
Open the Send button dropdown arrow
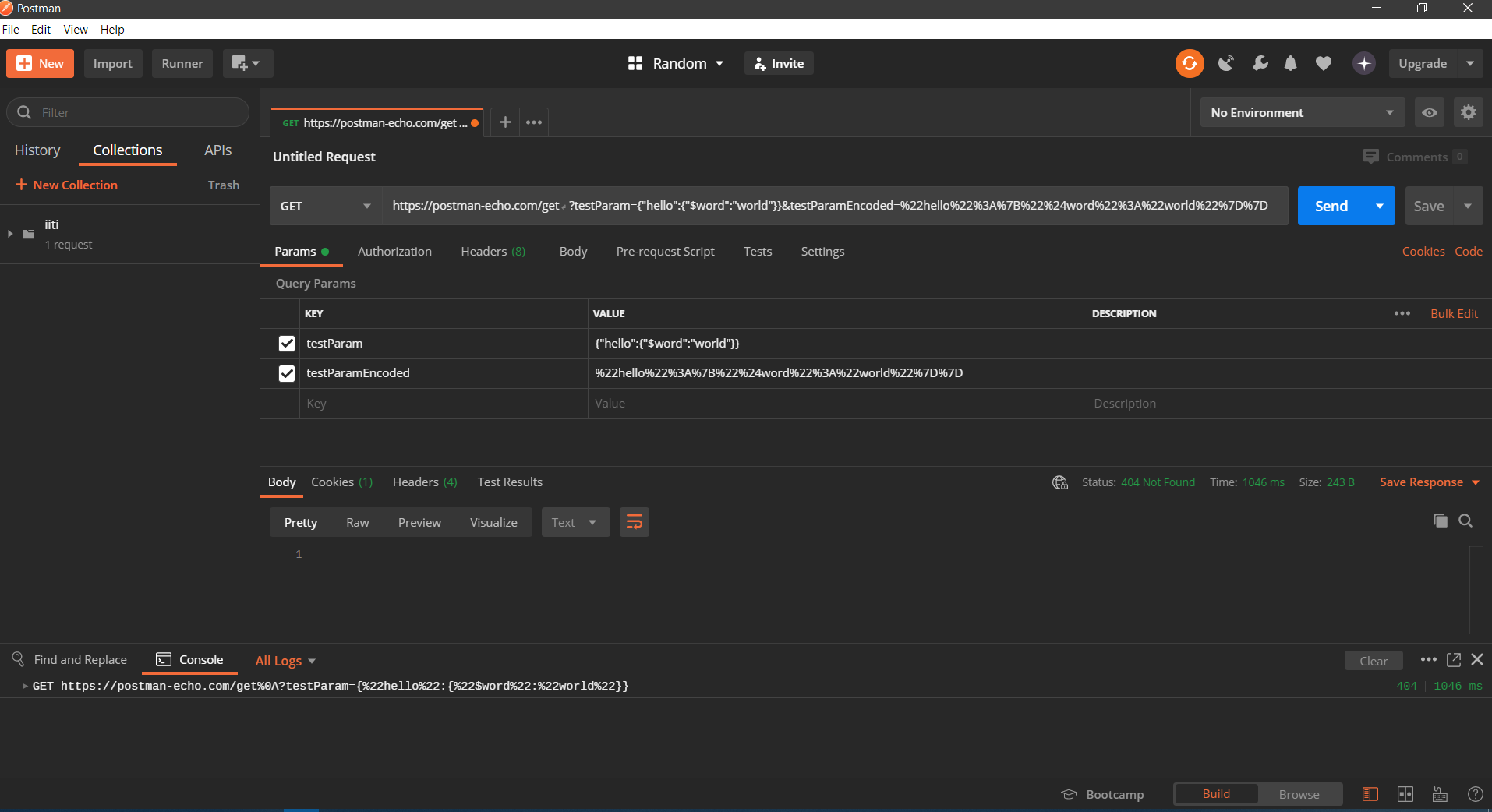(1380, 206)
